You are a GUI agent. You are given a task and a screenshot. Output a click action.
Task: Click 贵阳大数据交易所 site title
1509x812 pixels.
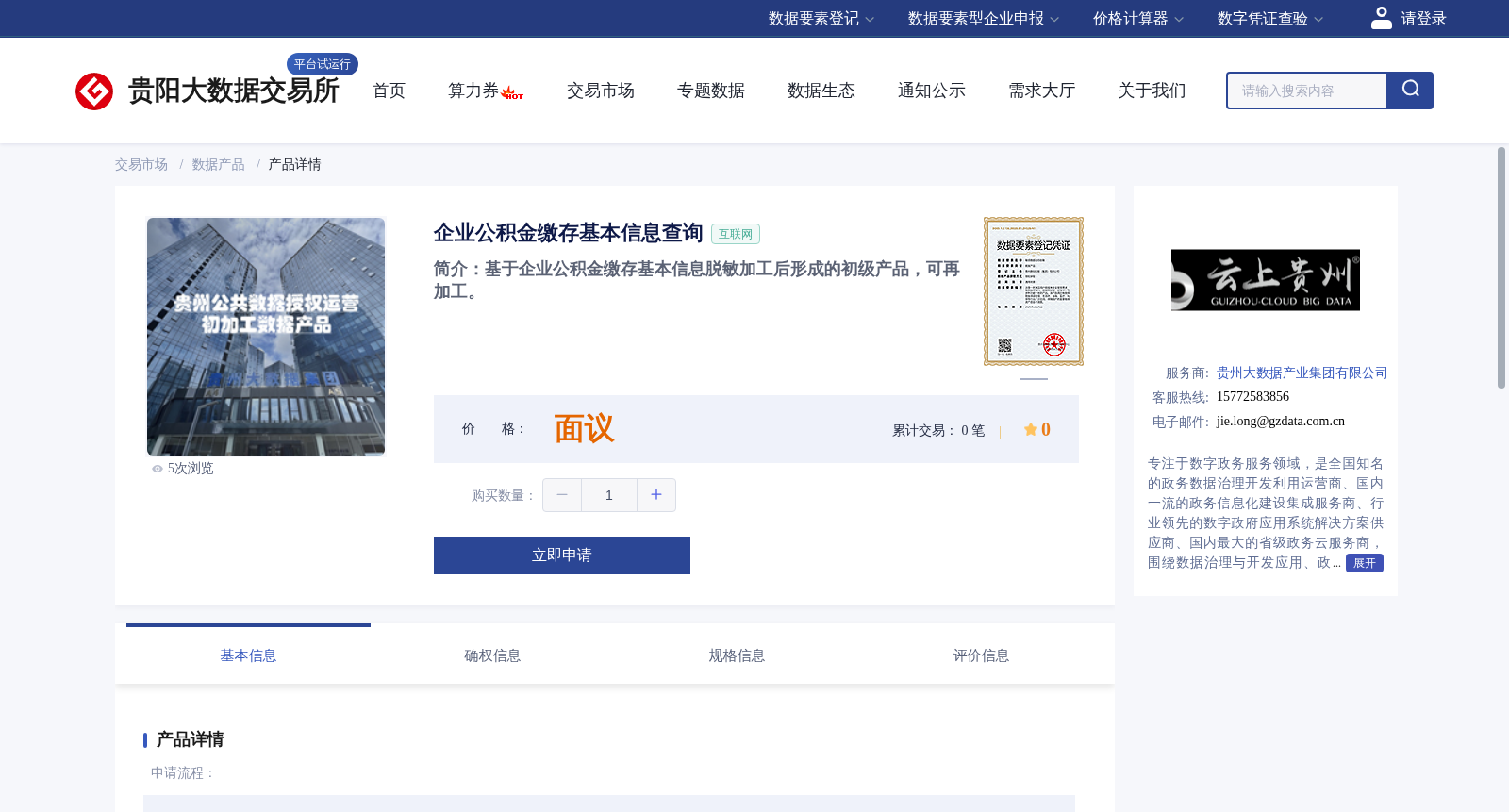(234, 91)
